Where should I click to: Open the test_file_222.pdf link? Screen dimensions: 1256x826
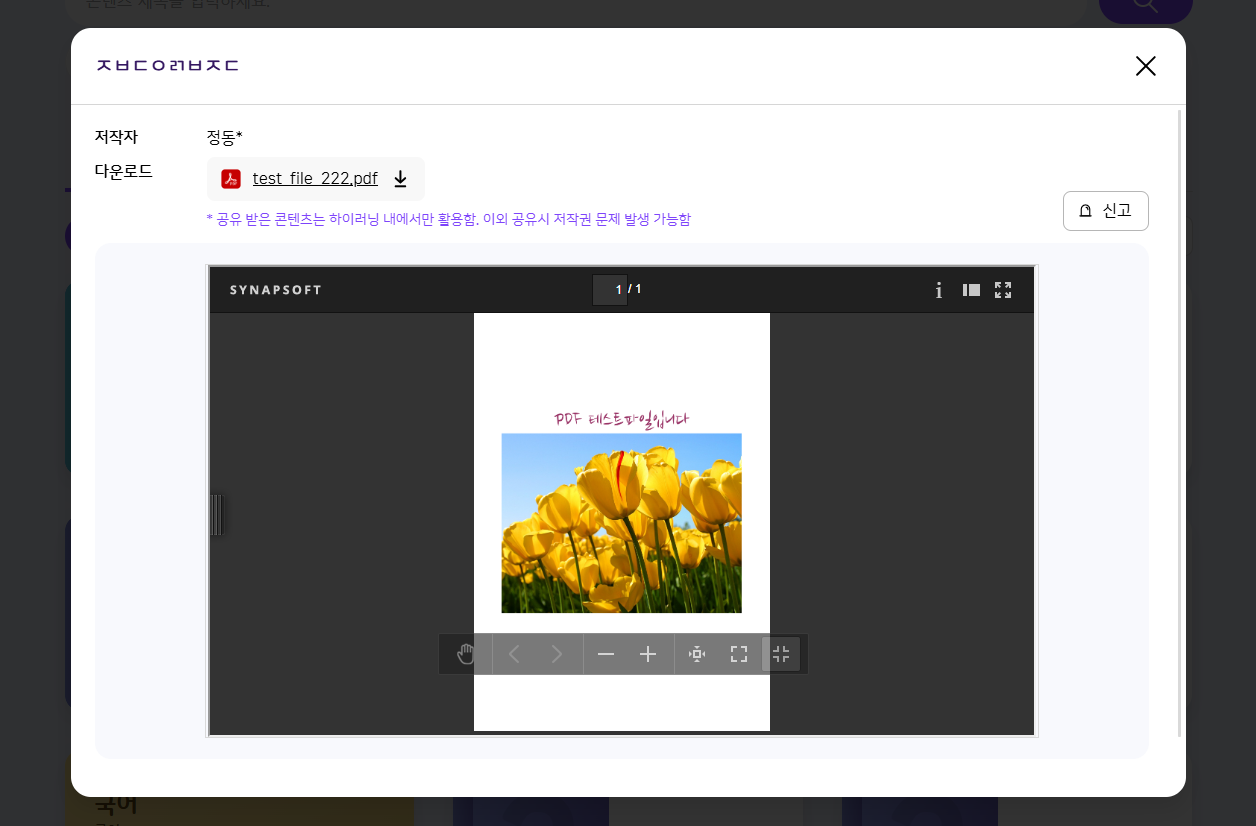pyautogui.click(x=315, y=179)
